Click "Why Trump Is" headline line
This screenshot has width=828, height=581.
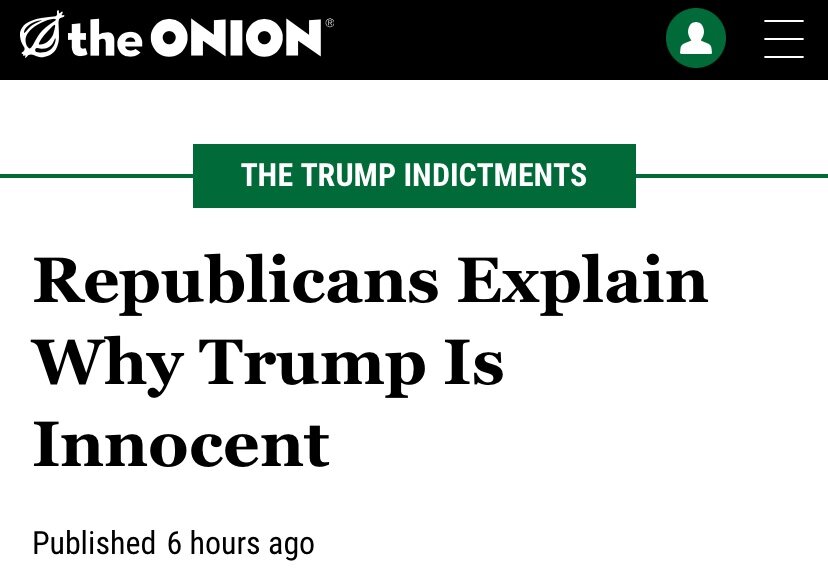point(268,364)
